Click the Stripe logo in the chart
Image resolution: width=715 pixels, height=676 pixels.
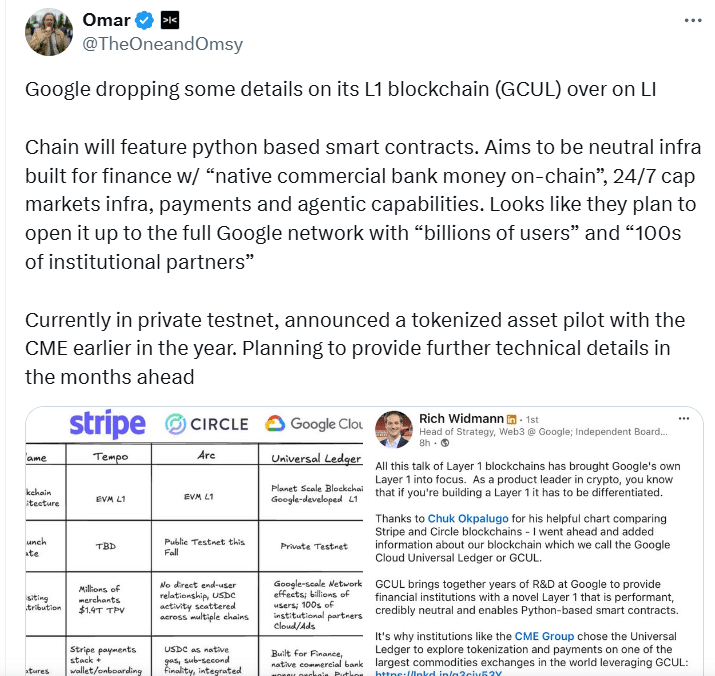[x=107, y=423]
